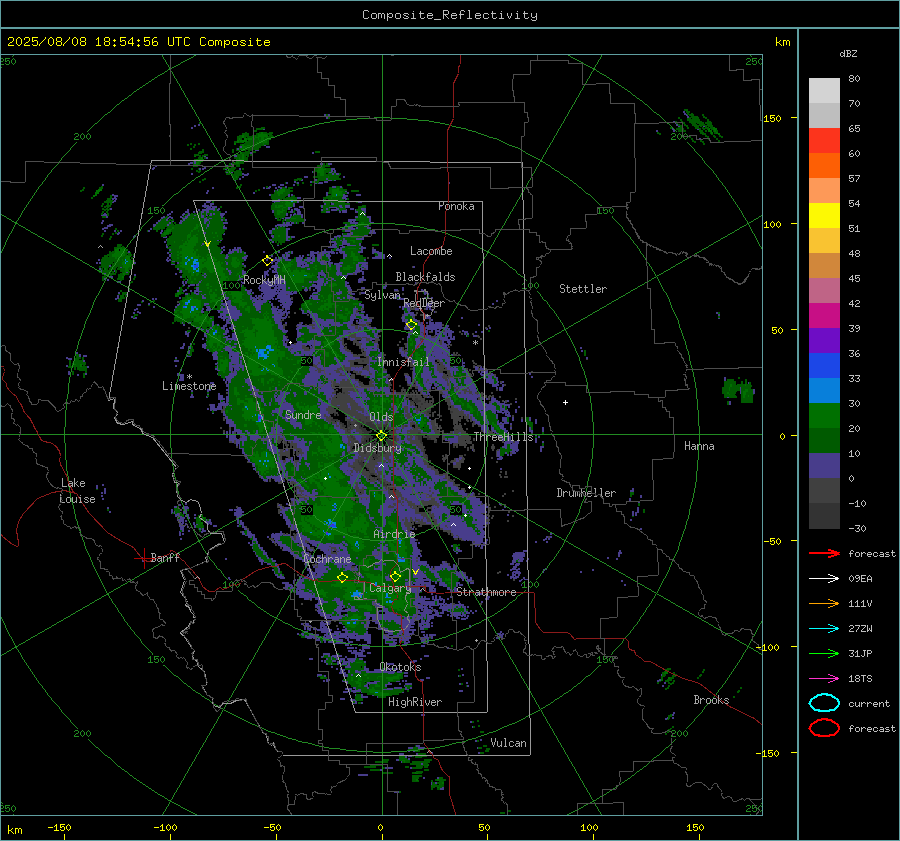Click the orange 111V arrow icon
Viewport: 900px width, 841px height.
click(824, 603)
